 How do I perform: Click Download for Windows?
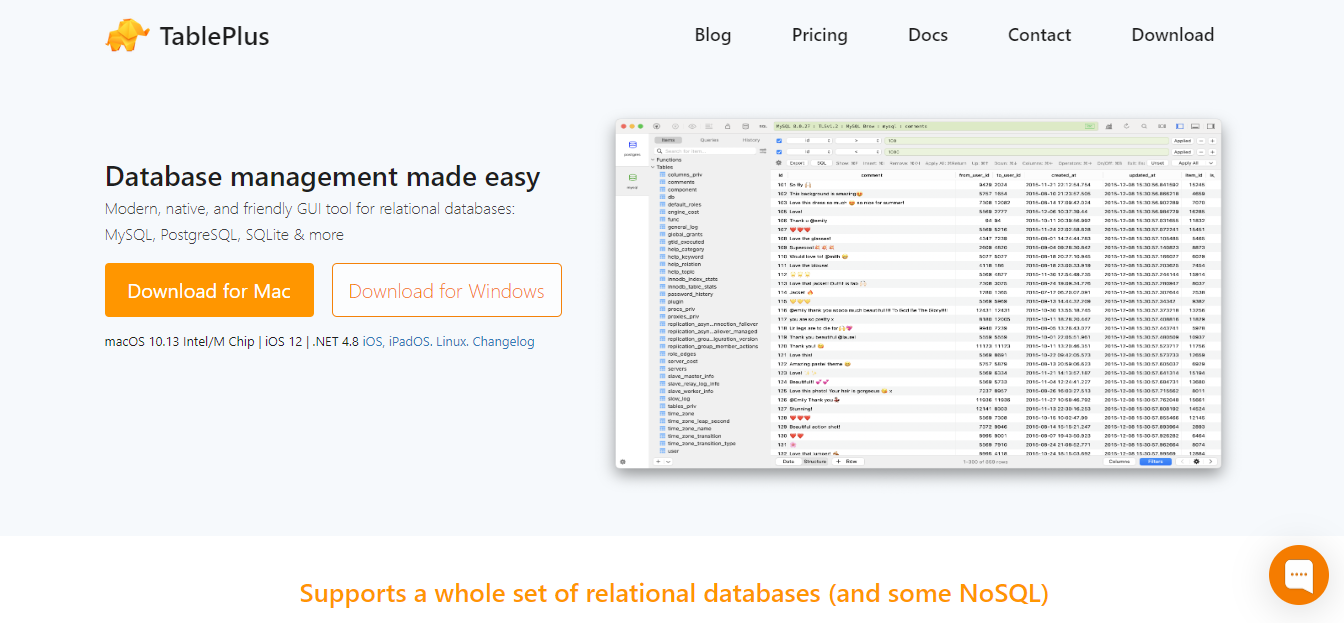tap(446, 290)
